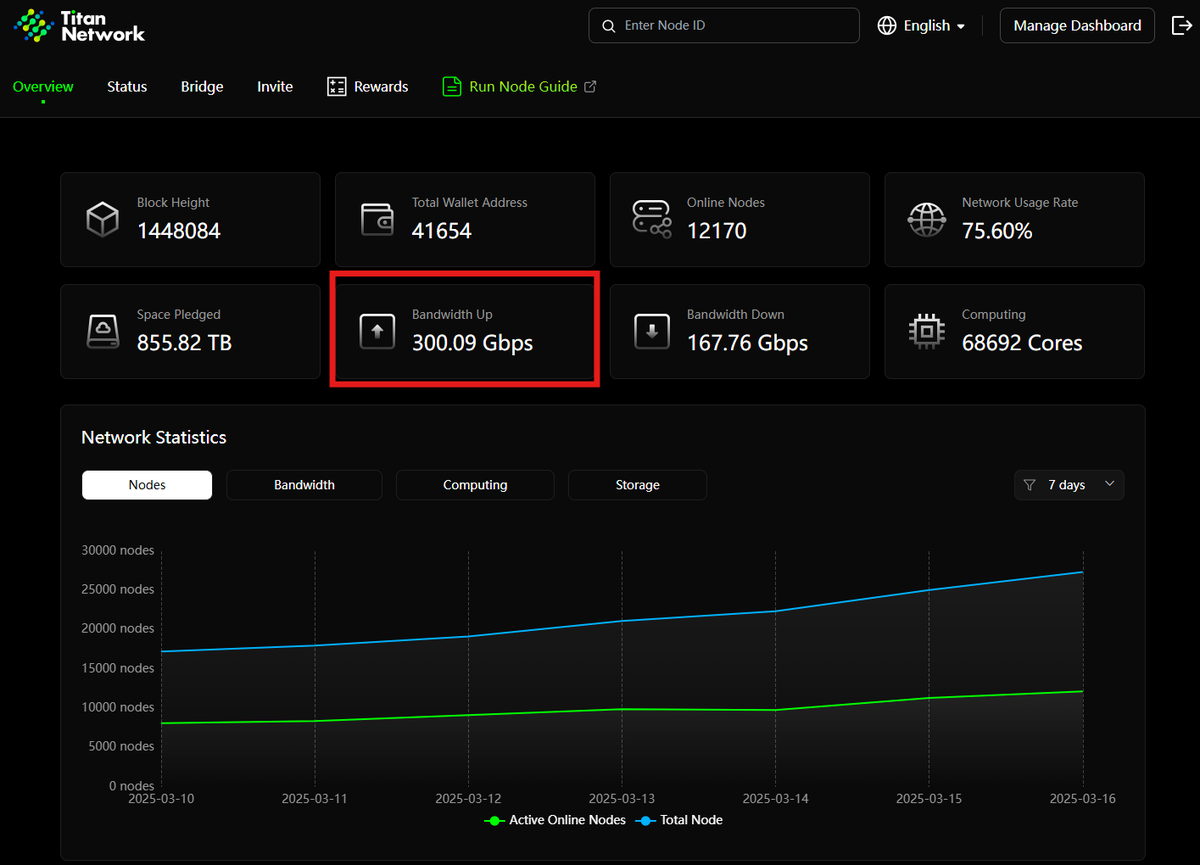1200x865 pixels.
Task: Open the Run Node Guide link
Action: click(520, 87)
